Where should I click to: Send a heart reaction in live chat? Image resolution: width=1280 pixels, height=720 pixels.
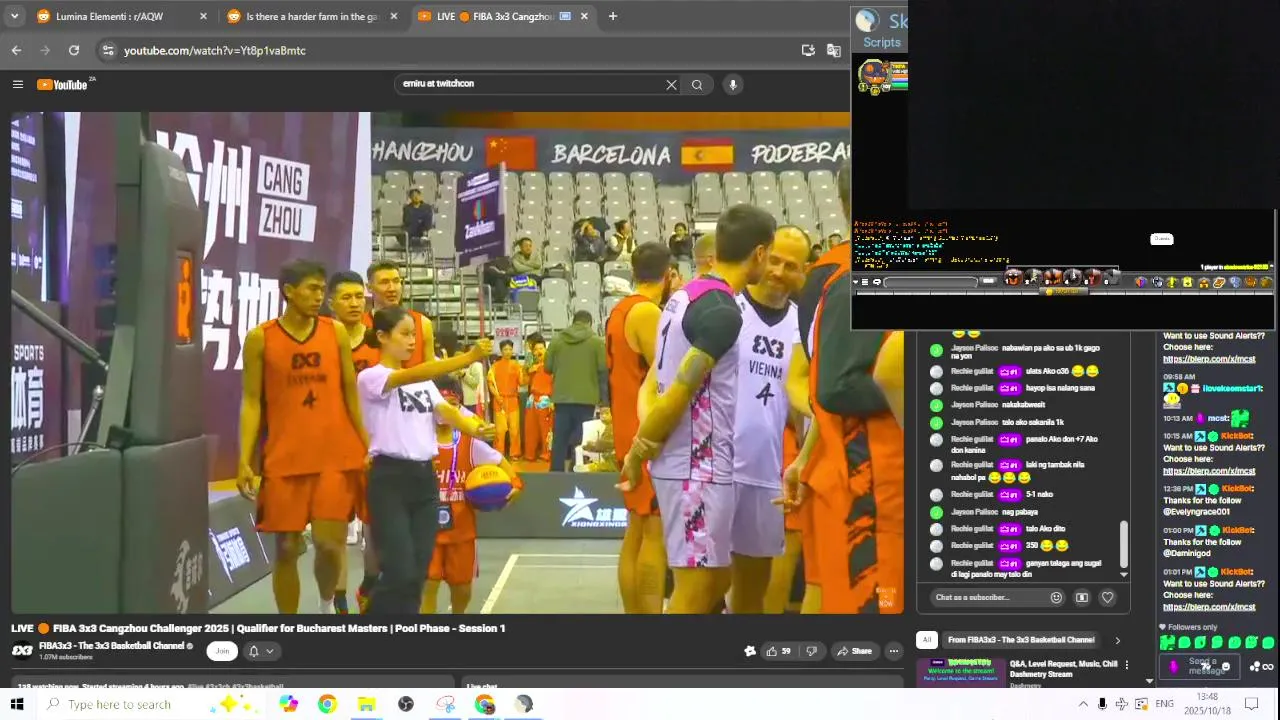(1107, 598)
